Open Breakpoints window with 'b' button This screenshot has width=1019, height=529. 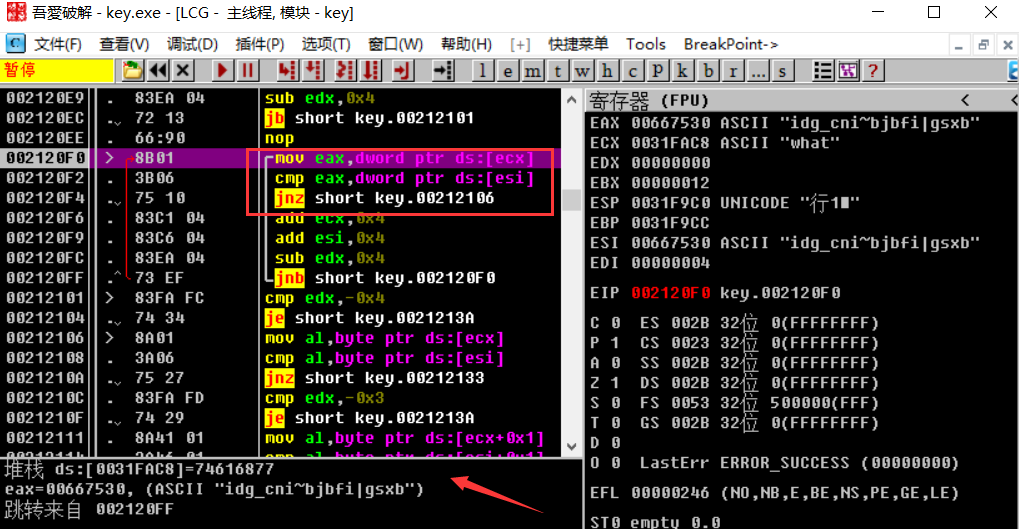708,70
